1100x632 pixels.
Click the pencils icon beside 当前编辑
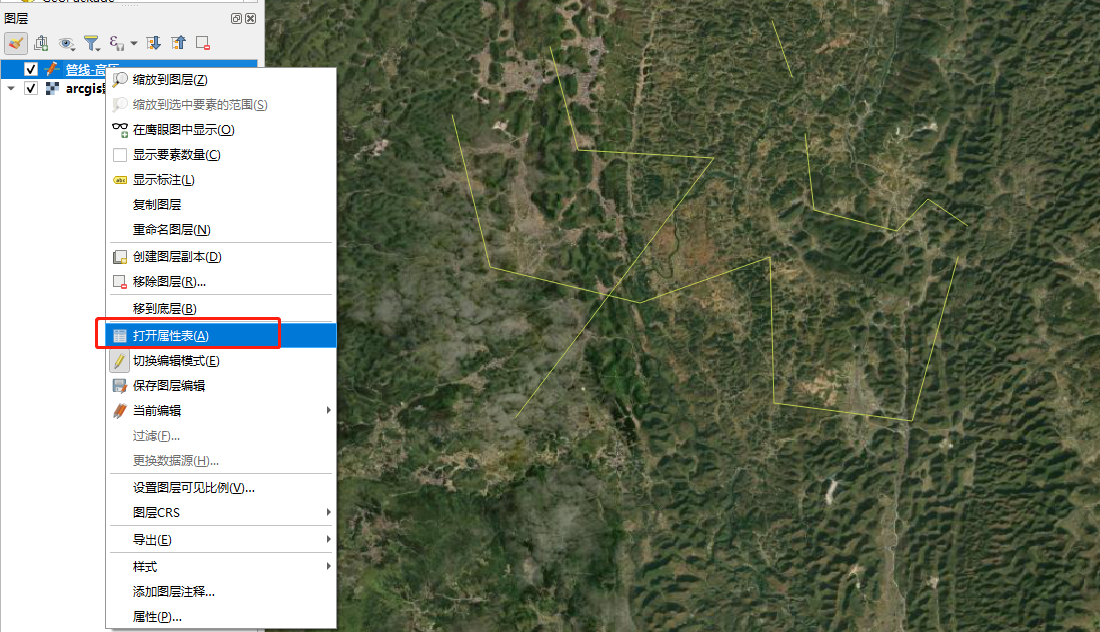tap(120, 411)
